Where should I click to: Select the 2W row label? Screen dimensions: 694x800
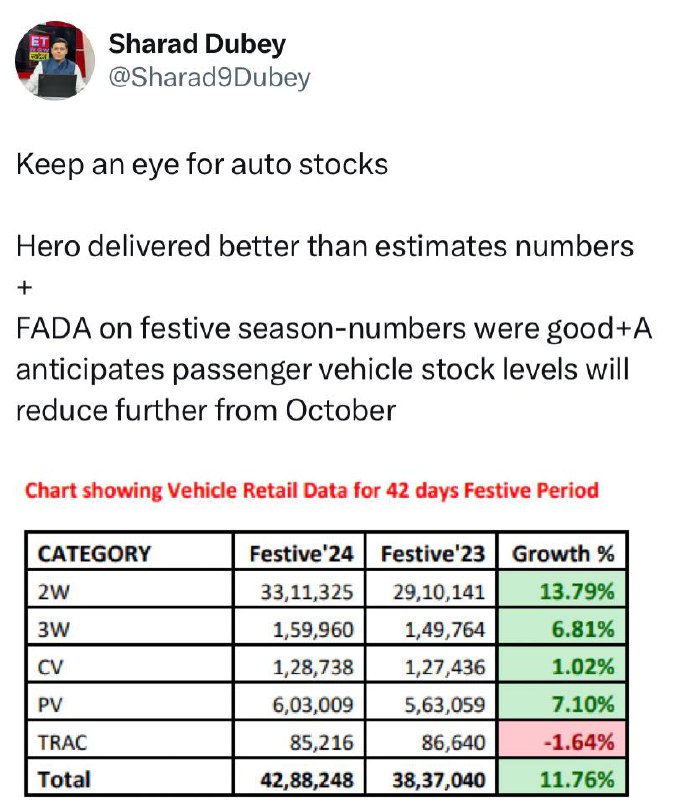(53, 592)
